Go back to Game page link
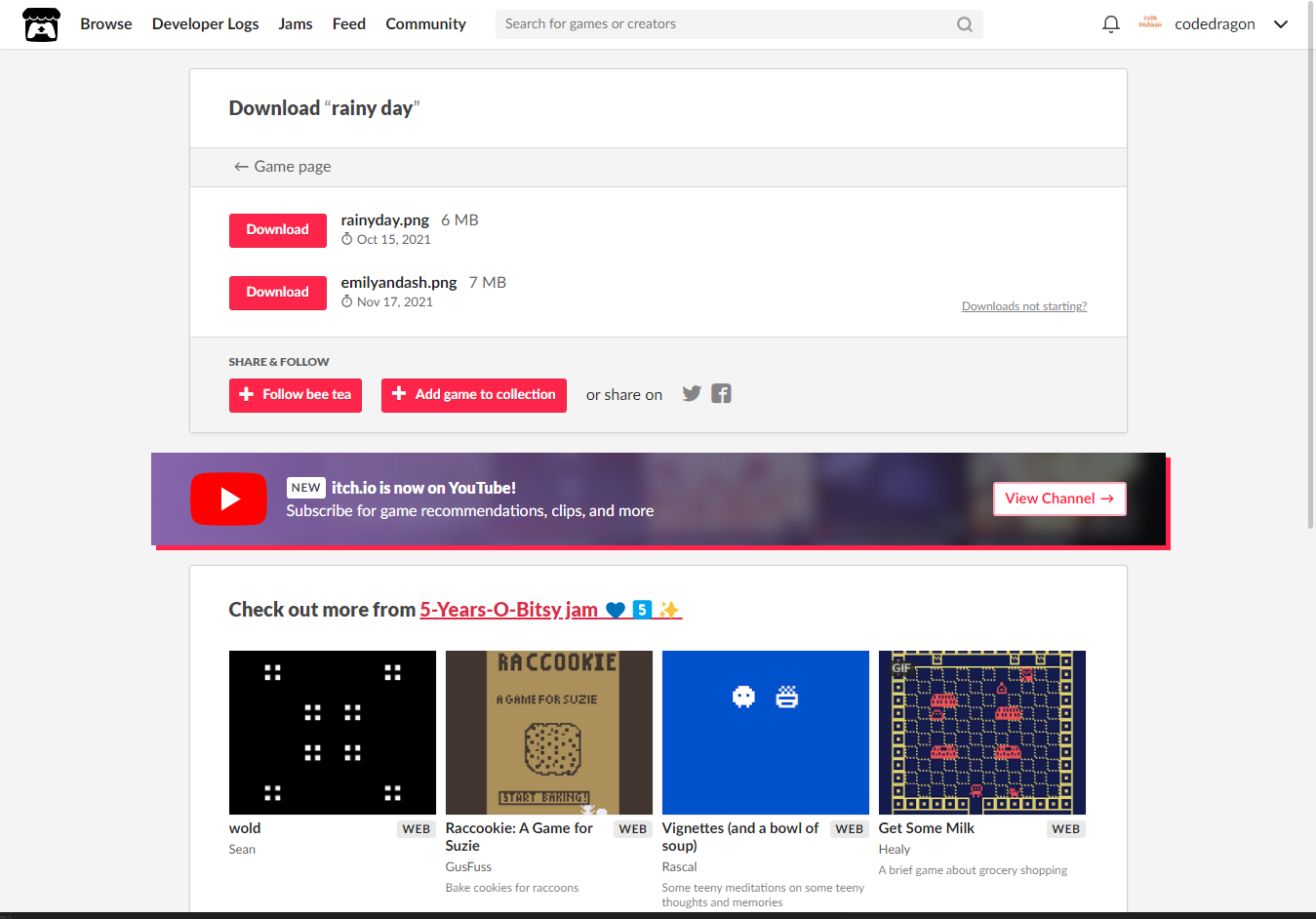Viewport: 1316px width, 919px height. pos(282,167)
